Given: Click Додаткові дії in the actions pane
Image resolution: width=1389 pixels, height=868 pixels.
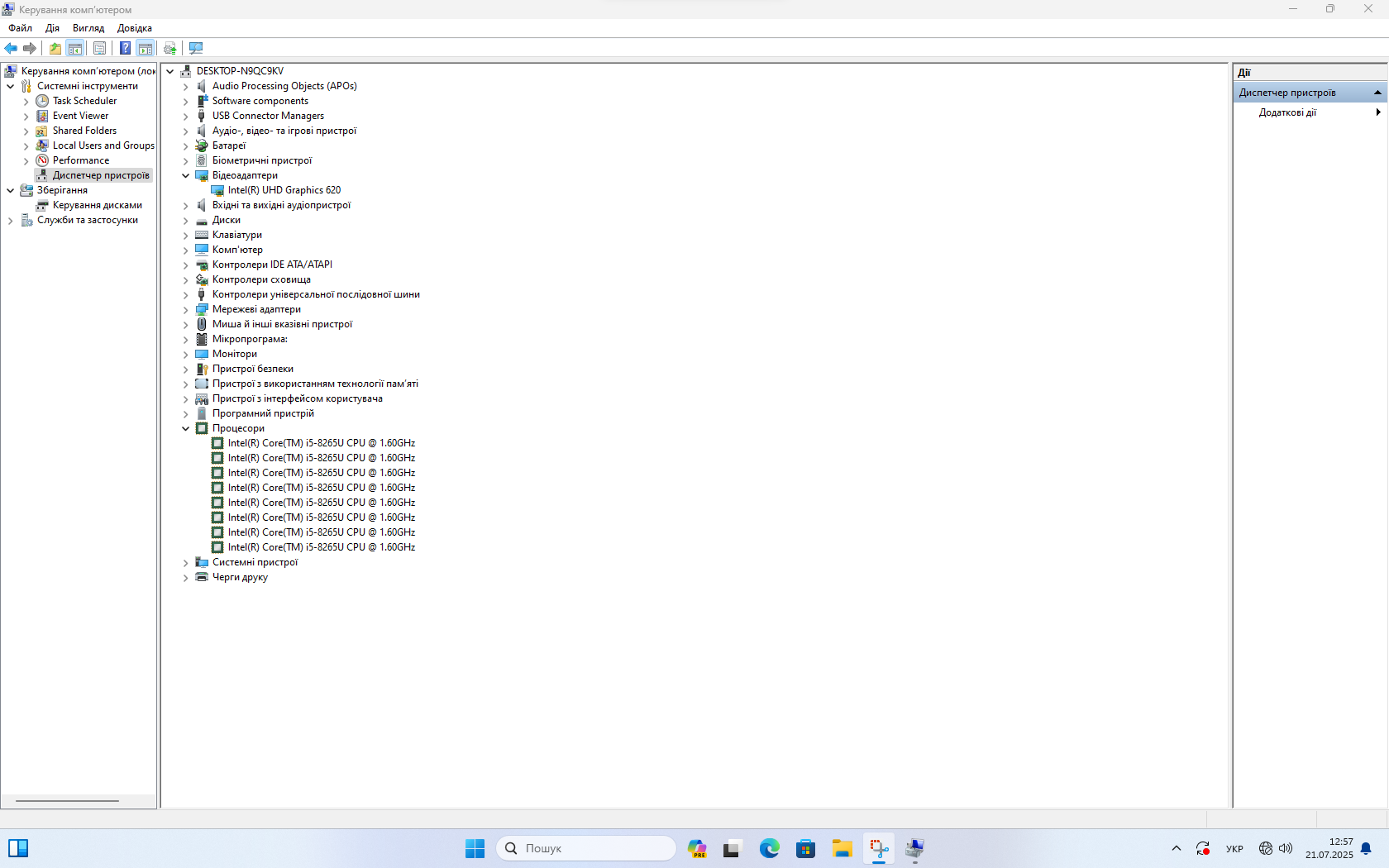Looking at the screenshot, I should click(x=1287, y=112).
